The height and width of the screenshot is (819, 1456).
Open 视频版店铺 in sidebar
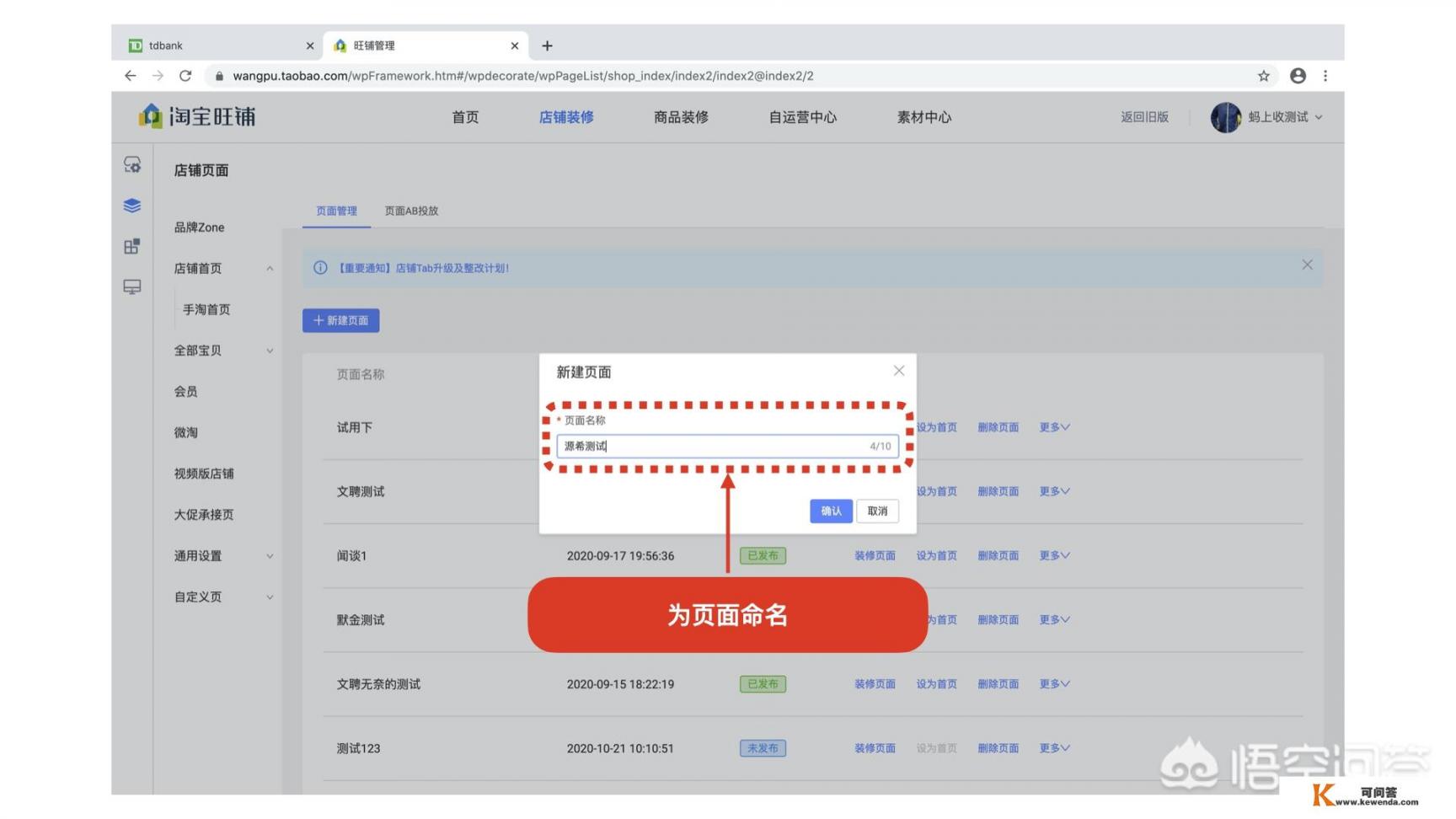(204, 474)
